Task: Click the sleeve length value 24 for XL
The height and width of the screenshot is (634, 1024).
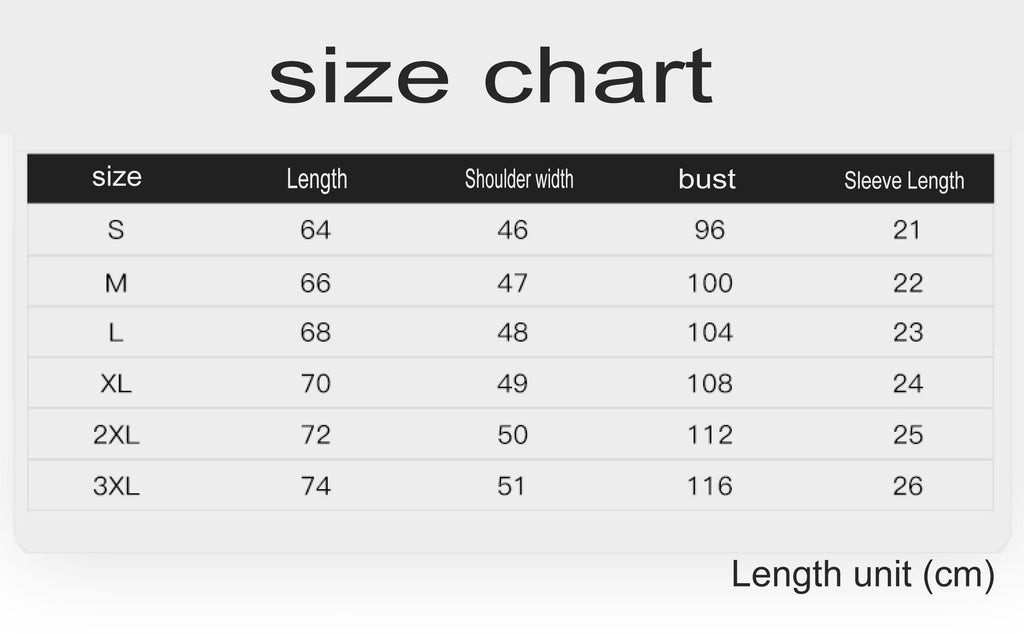Action: (x=907, y=384)
